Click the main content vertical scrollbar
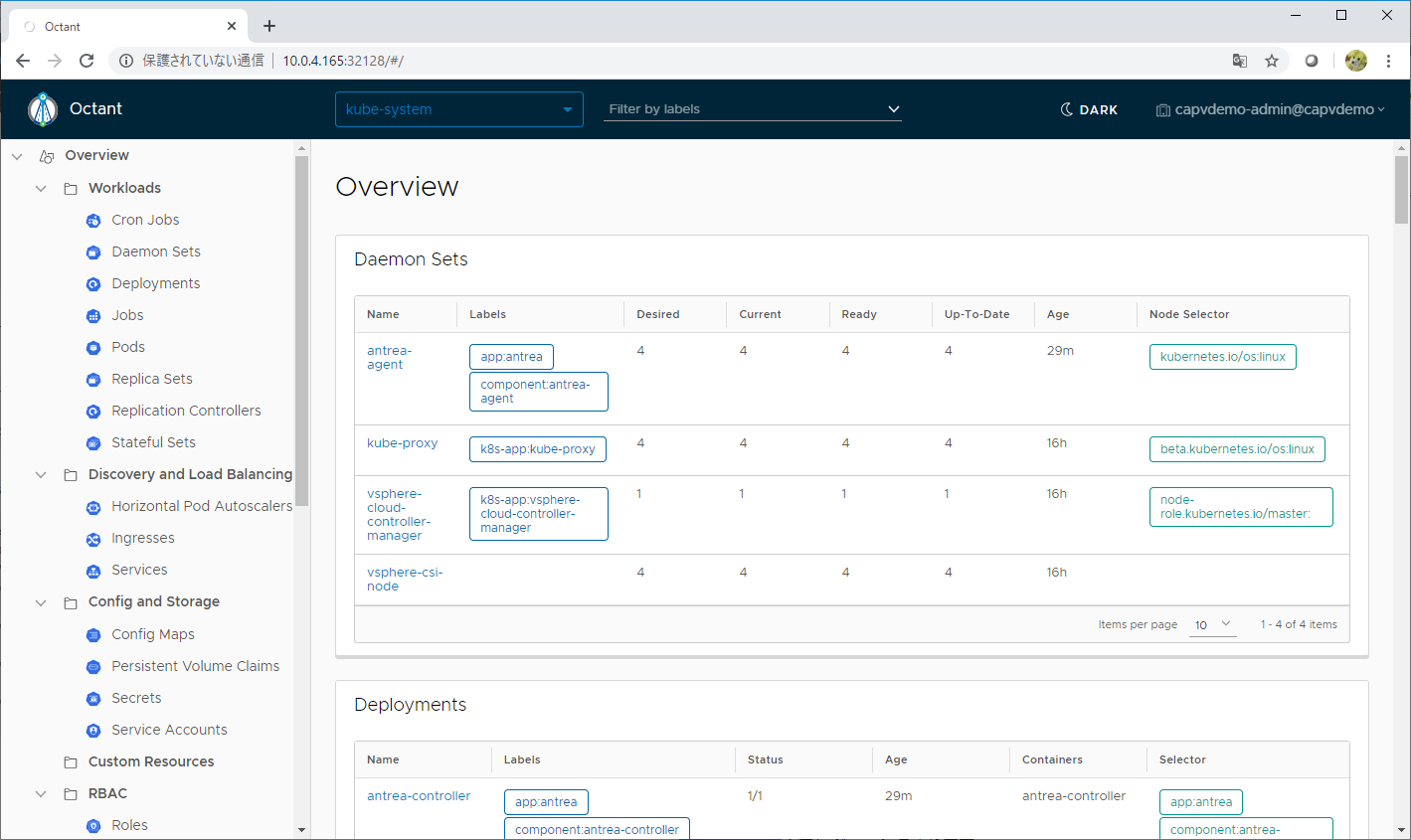The width and height of the screenshot is (1411, 840). coord(1402,189)
